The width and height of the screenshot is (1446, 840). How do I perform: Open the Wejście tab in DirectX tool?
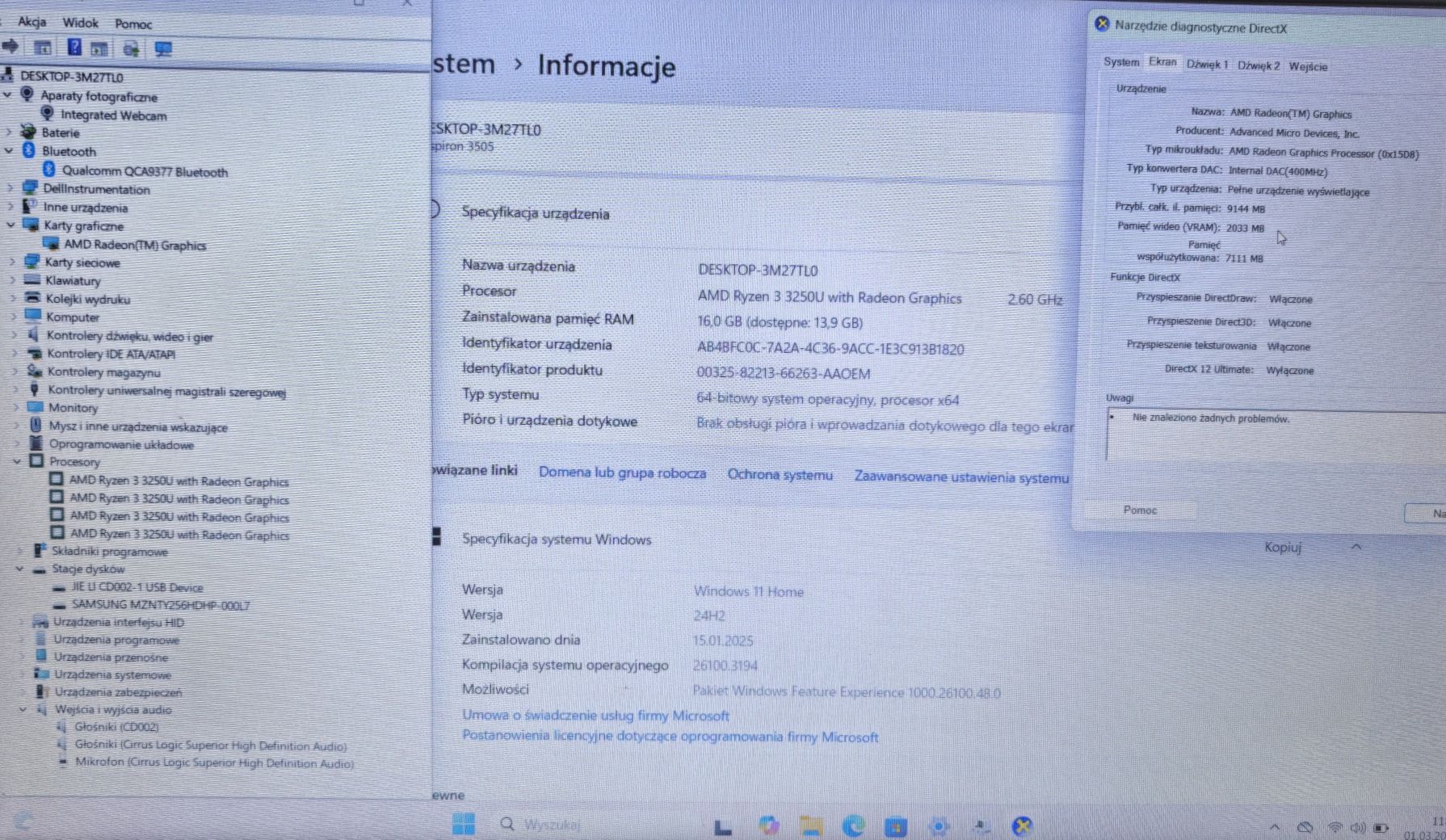1308,66
